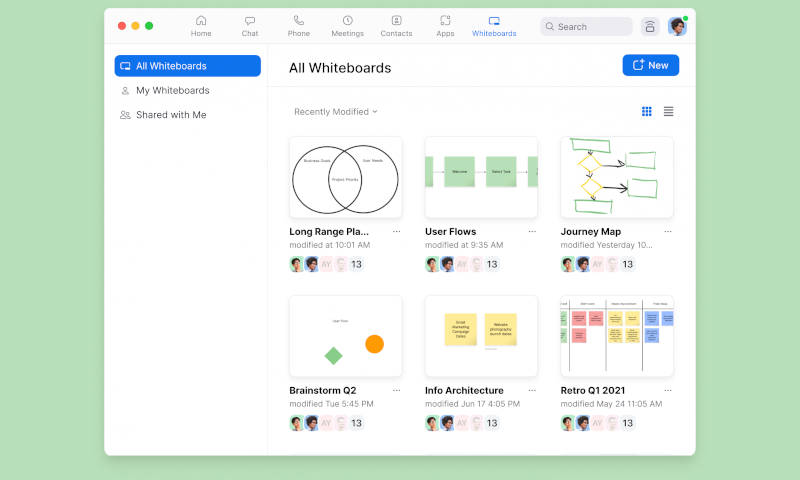Switch to list view
The width and height of the screenshot is (800, 480).
(668, 111)
